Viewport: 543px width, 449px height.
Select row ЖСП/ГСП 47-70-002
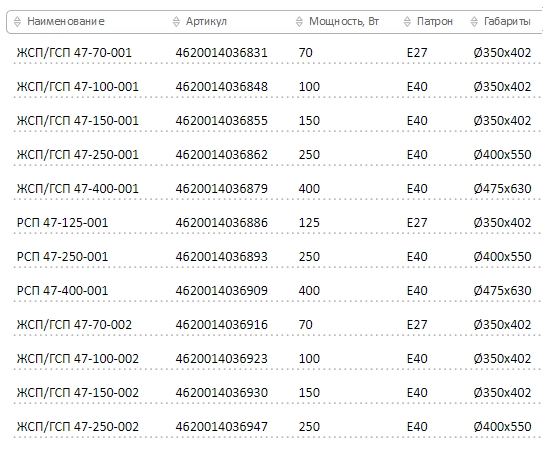tap(277, 325)
